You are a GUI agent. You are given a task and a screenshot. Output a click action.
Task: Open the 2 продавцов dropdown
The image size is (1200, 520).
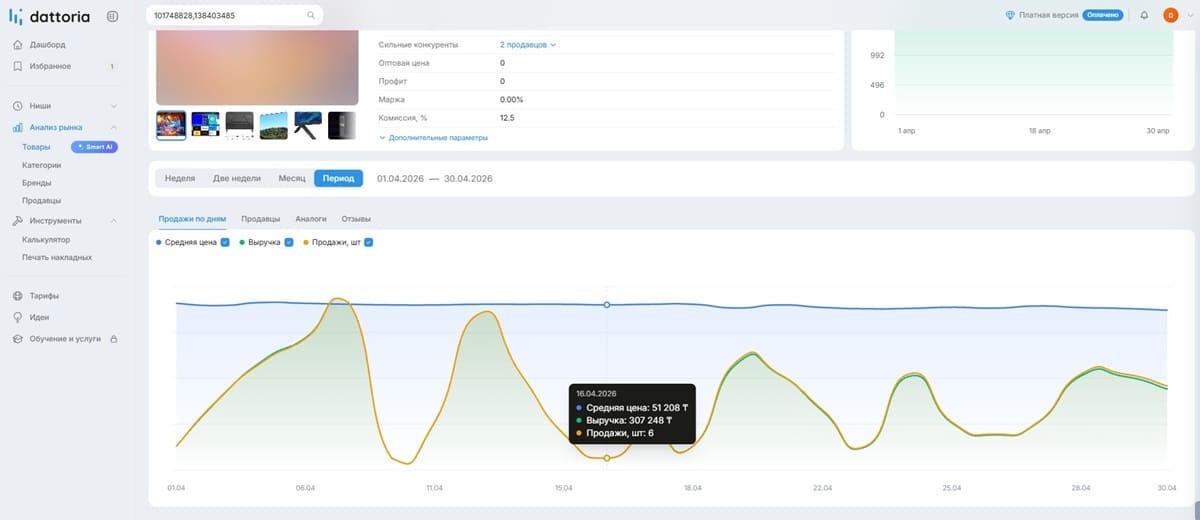pyautogui.click(x=527, y=45)
